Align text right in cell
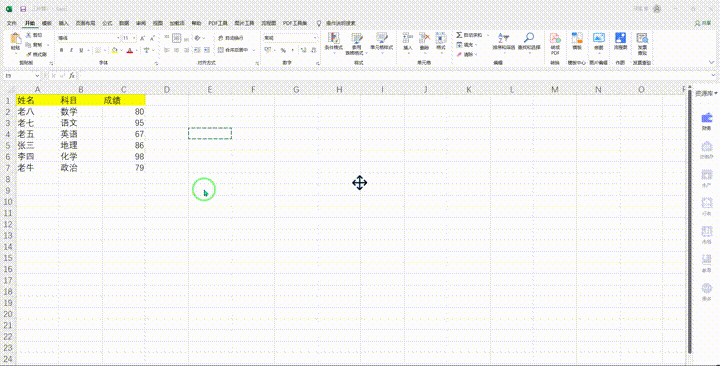Viewport: 720px width, 366px height. point(186,50)
